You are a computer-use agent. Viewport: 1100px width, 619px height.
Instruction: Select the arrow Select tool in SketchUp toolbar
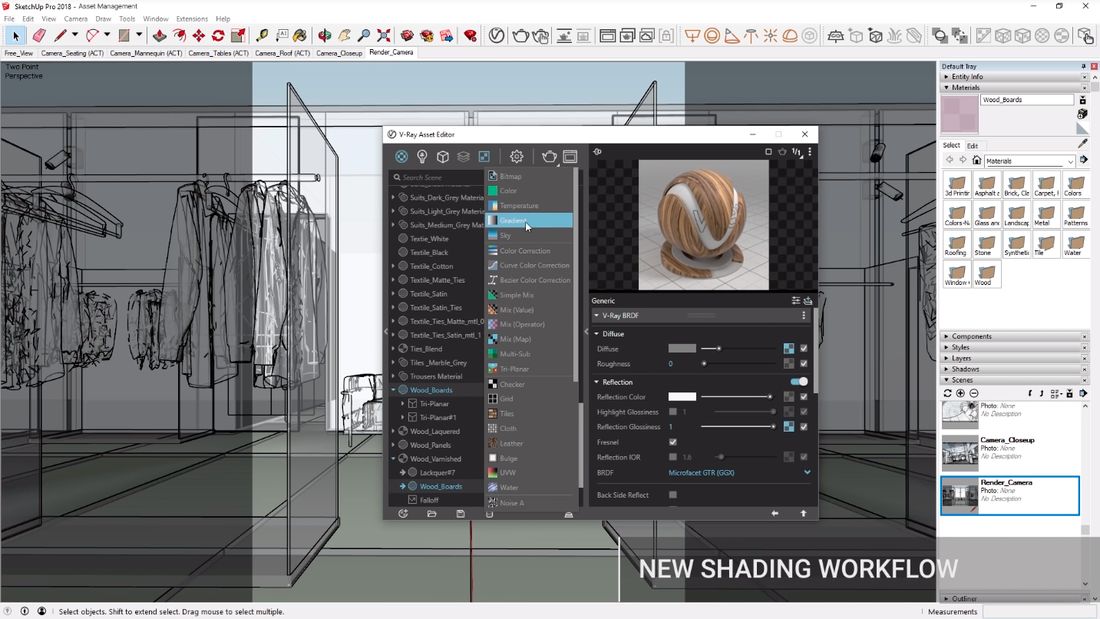[x=14, y=35]
